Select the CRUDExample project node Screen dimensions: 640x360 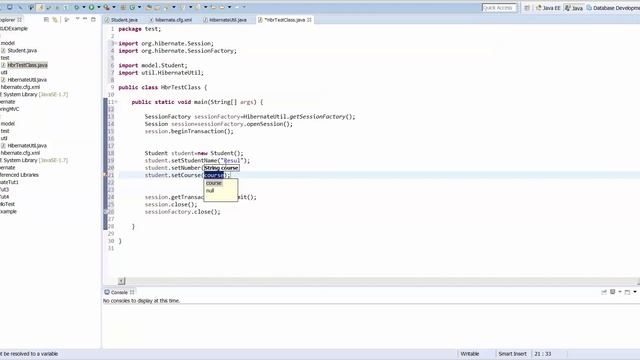pyautogui.click(x=14, y=29)
